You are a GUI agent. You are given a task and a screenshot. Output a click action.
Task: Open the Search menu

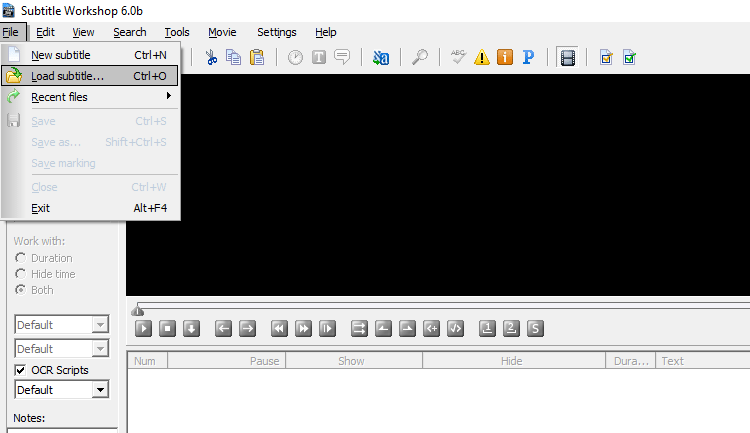click(130, 32)
